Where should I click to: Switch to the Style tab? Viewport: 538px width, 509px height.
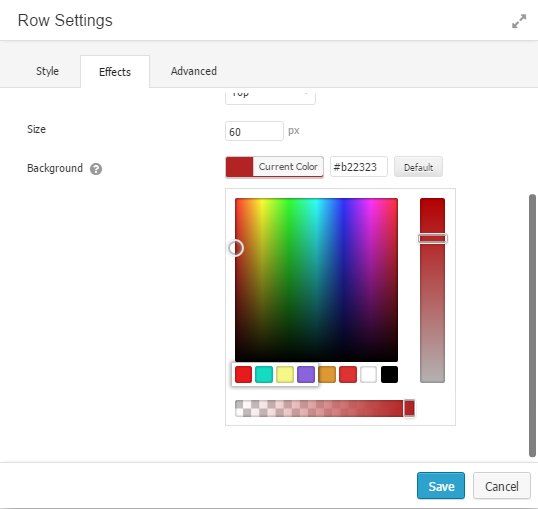point(47,71)
